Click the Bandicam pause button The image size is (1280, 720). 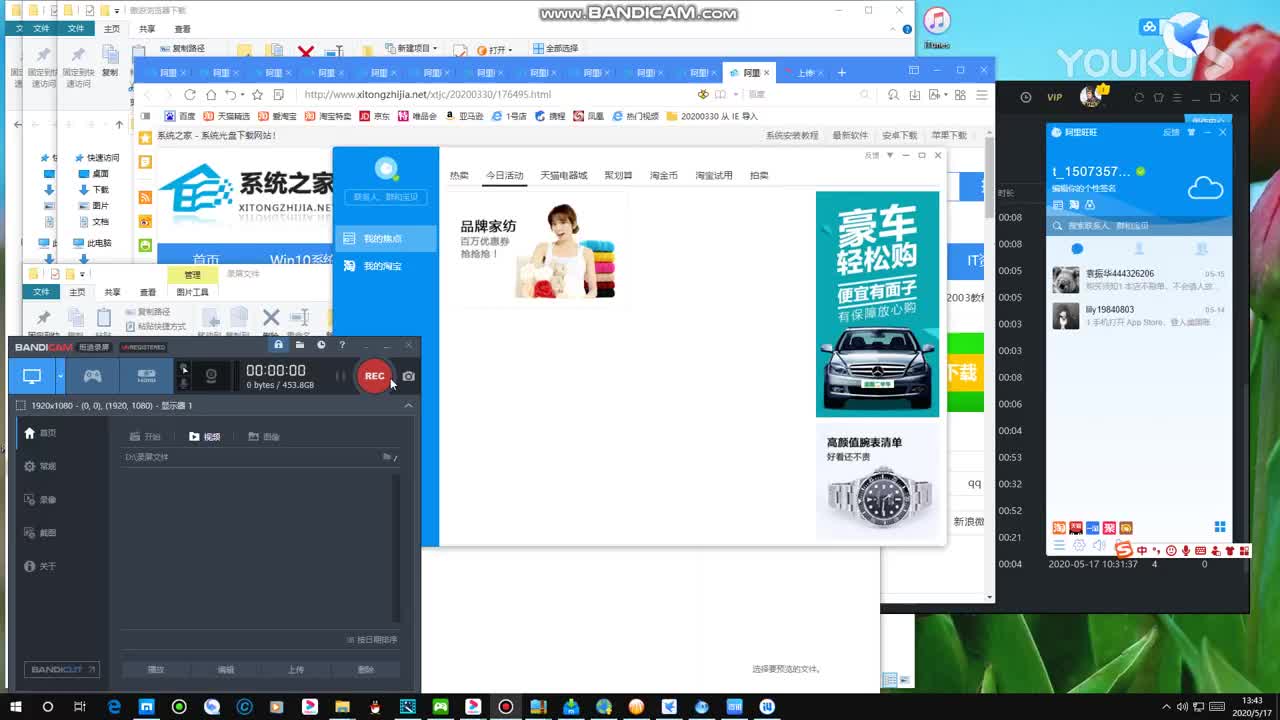(x=341, y=376)
